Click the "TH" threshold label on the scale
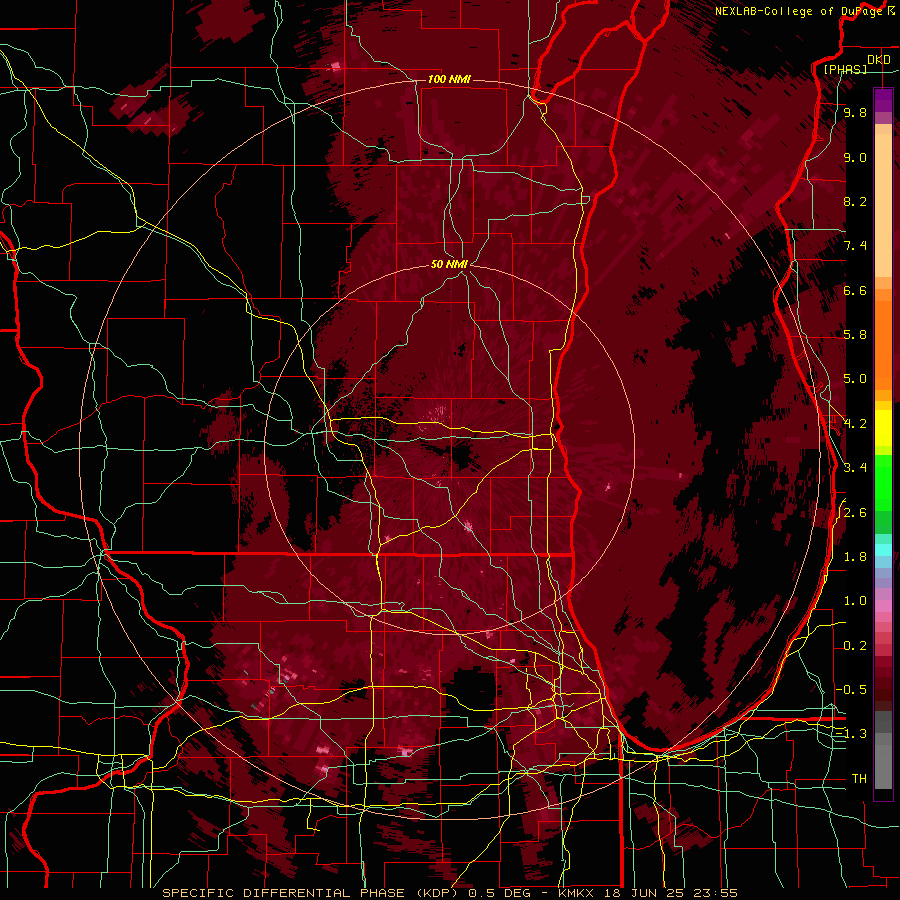 (x=859, y=779)
